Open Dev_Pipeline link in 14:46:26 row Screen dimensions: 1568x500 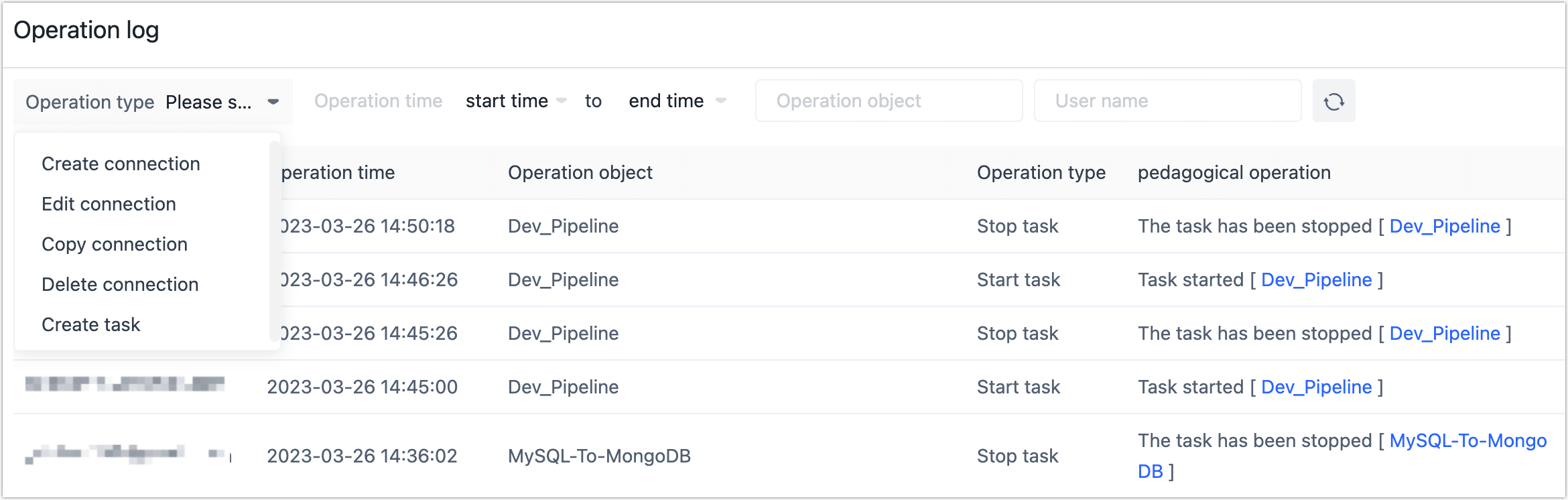click(x=1316, y=280)
